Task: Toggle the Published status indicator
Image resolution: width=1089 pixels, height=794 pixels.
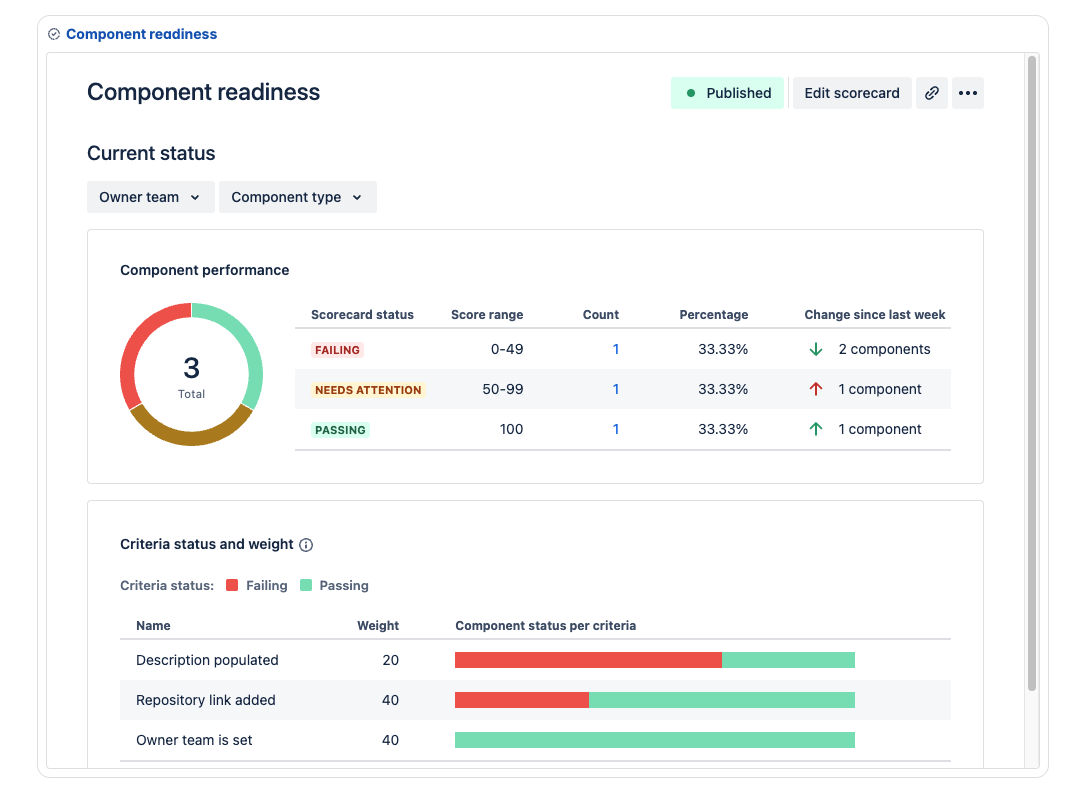Action: pyautogui.click(x=727, y=92)
